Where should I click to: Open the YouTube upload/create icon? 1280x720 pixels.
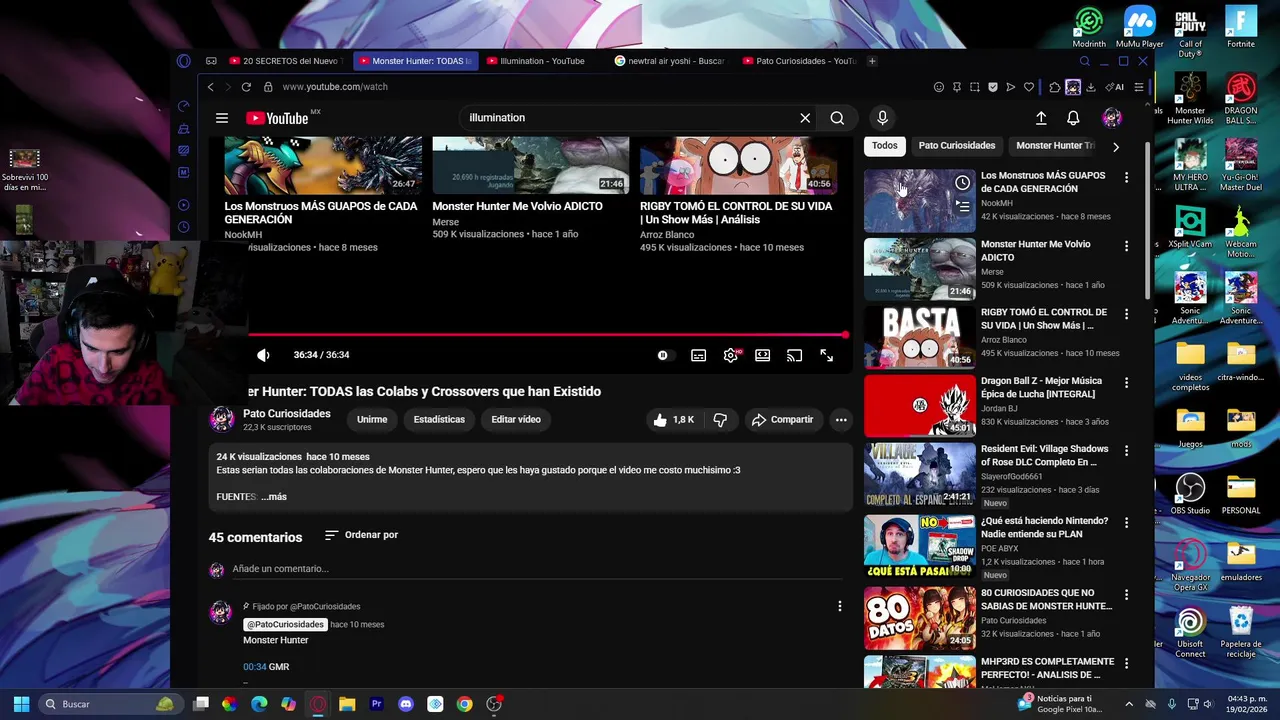pyautogui.click(x=1041, y=118)
